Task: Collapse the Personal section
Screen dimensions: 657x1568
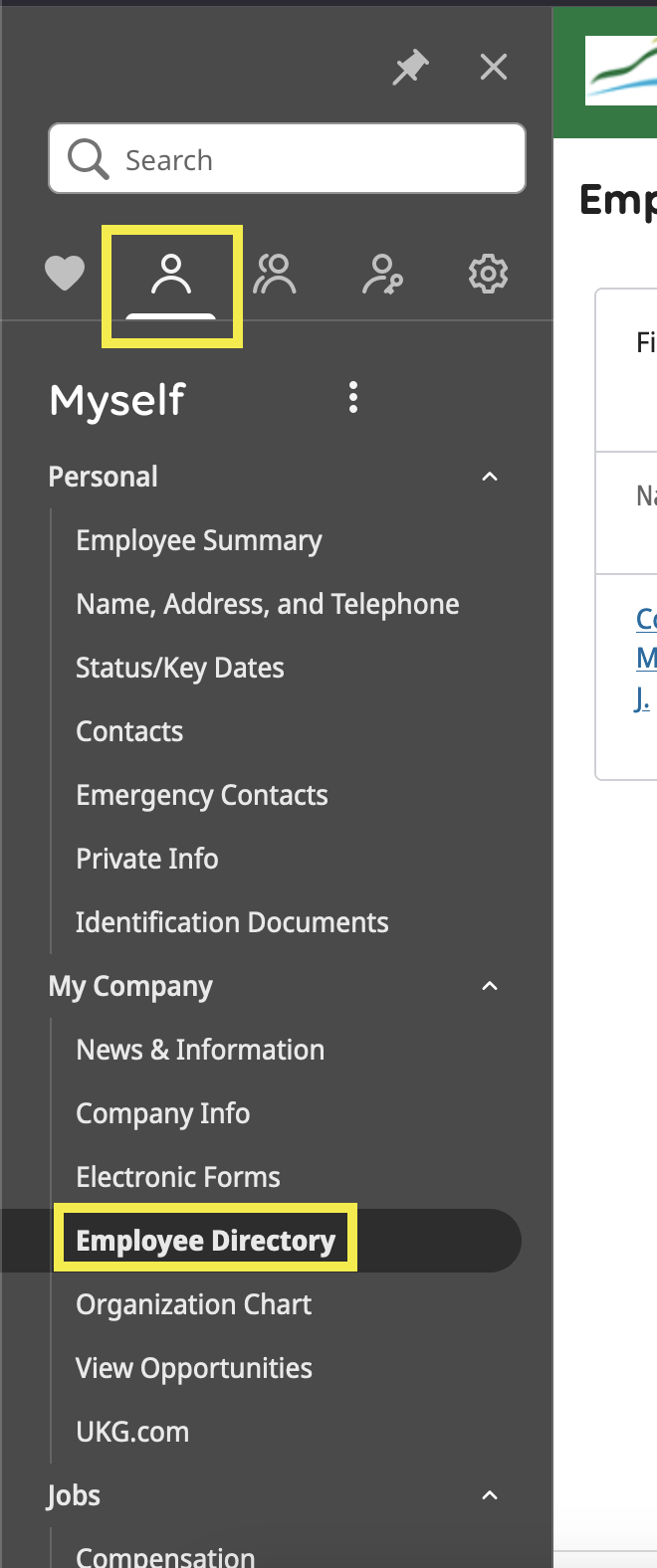Action: [x=489, y=476]
